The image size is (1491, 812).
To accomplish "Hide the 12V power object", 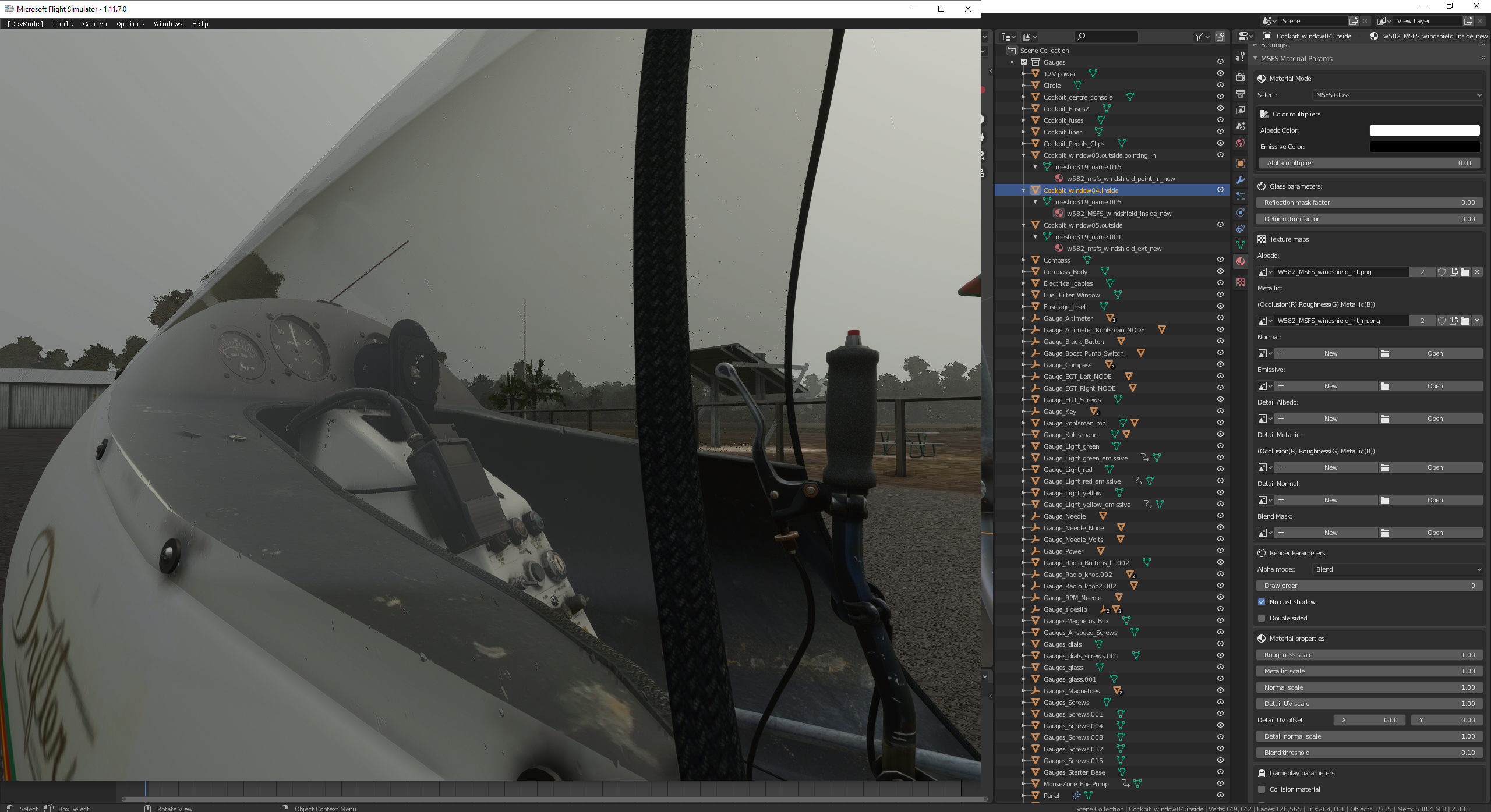I will click(1220, 74).
